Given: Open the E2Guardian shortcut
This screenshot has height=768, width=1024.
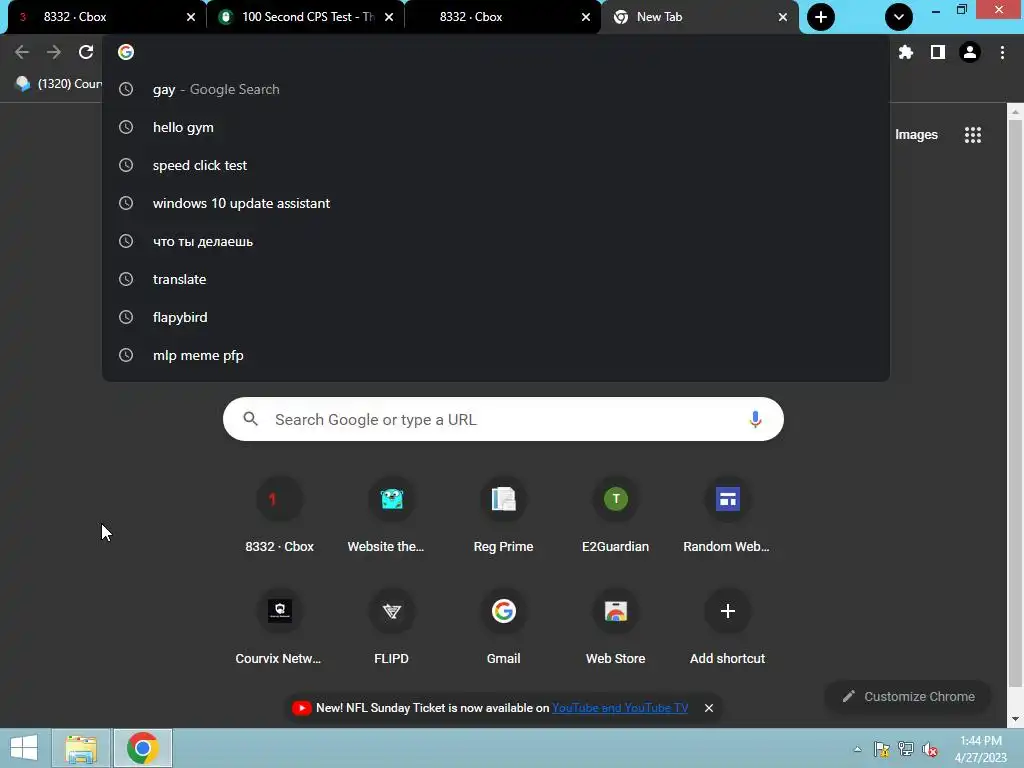Looking at the screenshot, I should 615,516.
